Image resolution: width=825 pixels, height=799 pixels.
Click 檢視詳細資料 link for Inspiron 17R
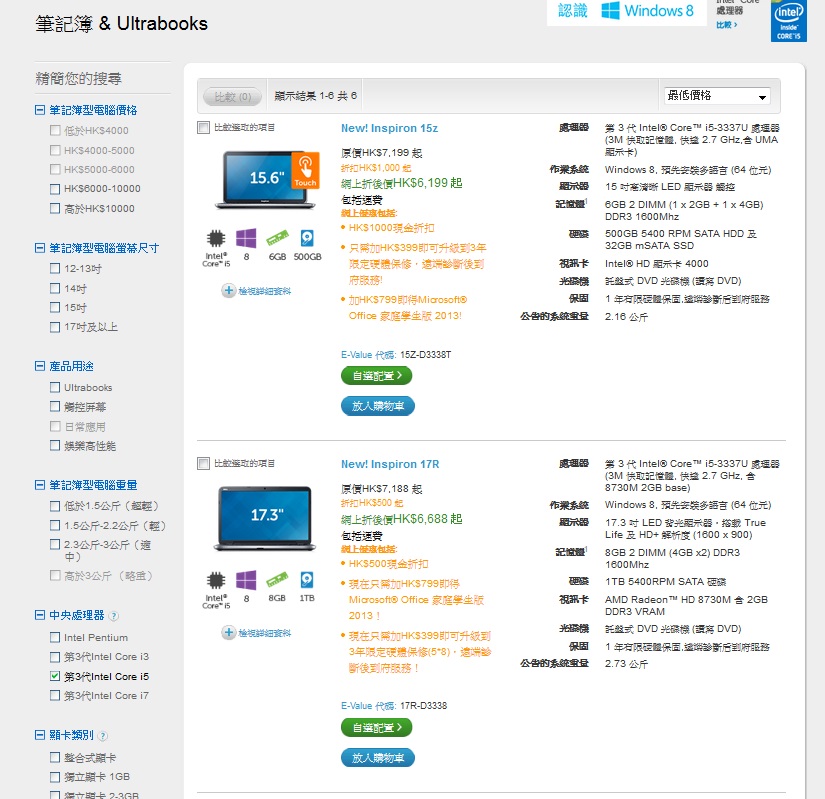(x=264, y=633)
